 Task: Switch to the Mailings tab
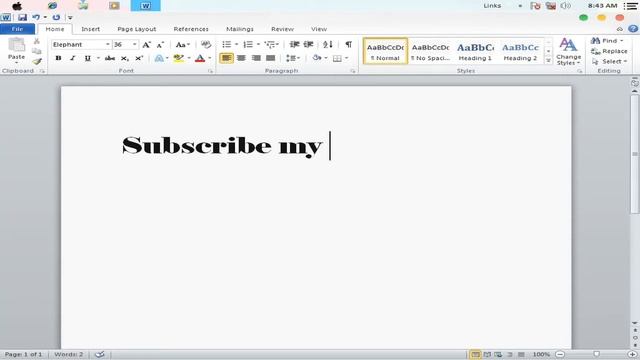240,29
